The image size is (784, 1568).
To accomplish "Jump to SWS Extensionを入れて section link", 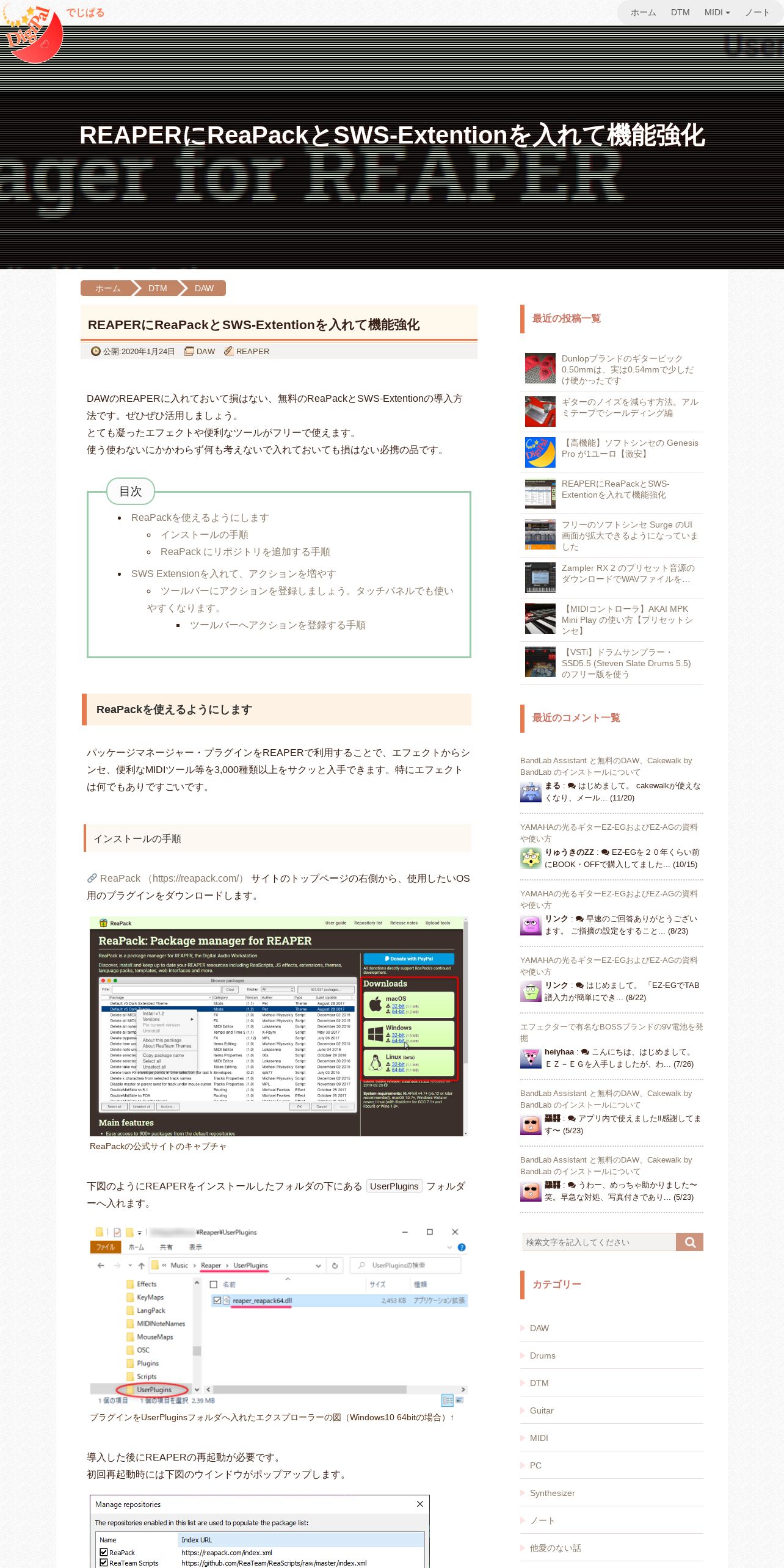I will click(x=233, y=573).
